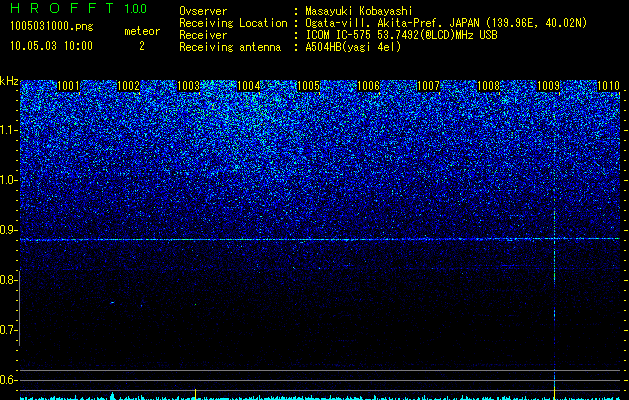
Task: Click the 0.6 kHz axis label
Action: (x=9, y=380)
